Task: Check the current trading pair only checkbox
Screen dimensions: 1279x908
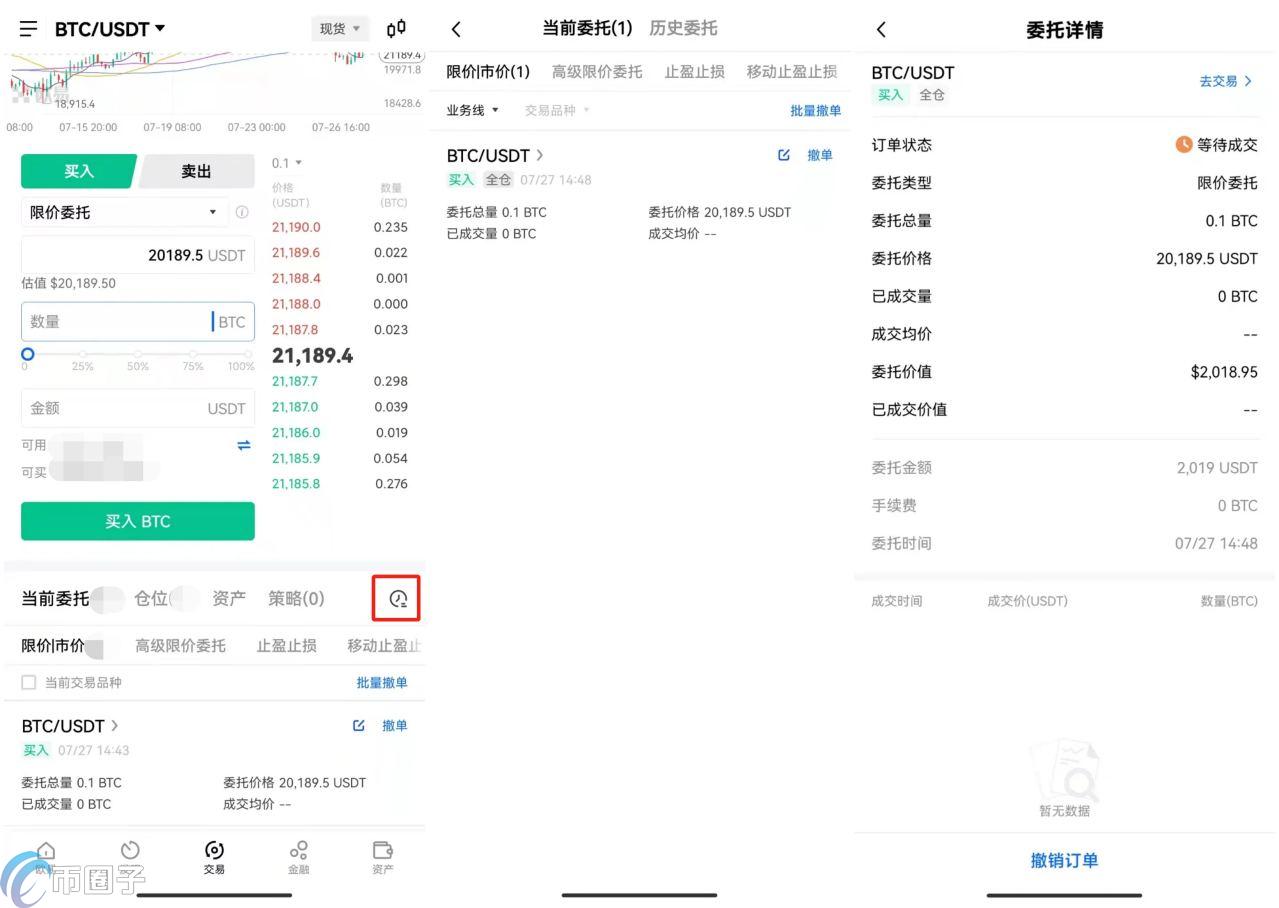Action: [x=29, y=682]
